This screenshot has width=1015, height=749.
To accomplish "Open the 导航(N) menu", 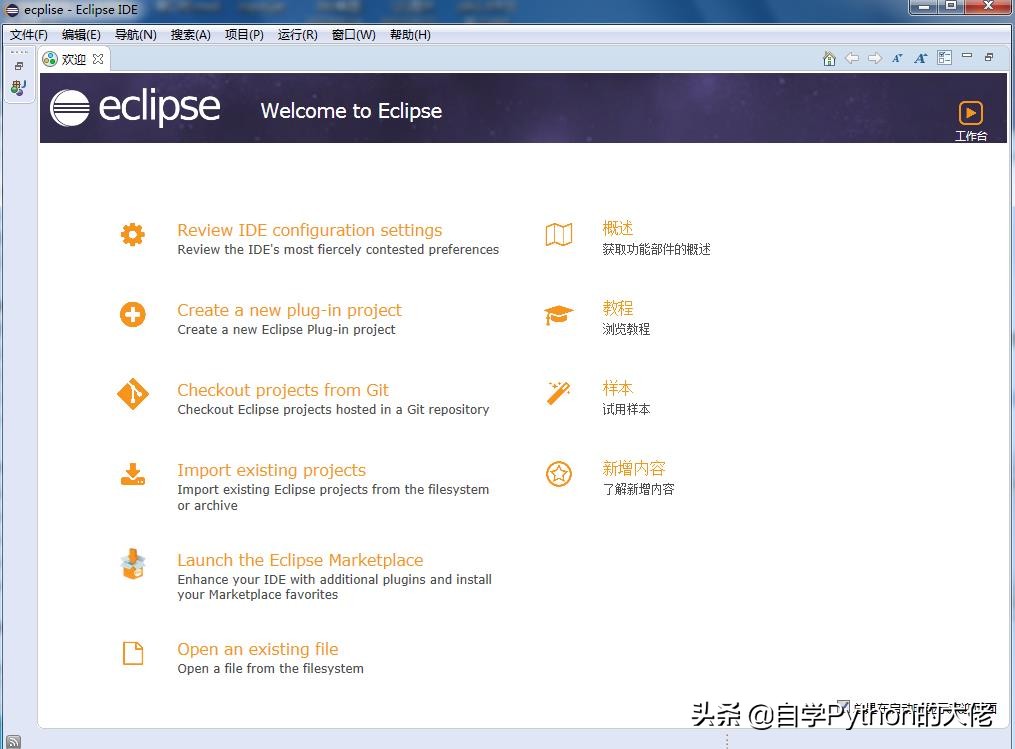I will tap(135, 34).
